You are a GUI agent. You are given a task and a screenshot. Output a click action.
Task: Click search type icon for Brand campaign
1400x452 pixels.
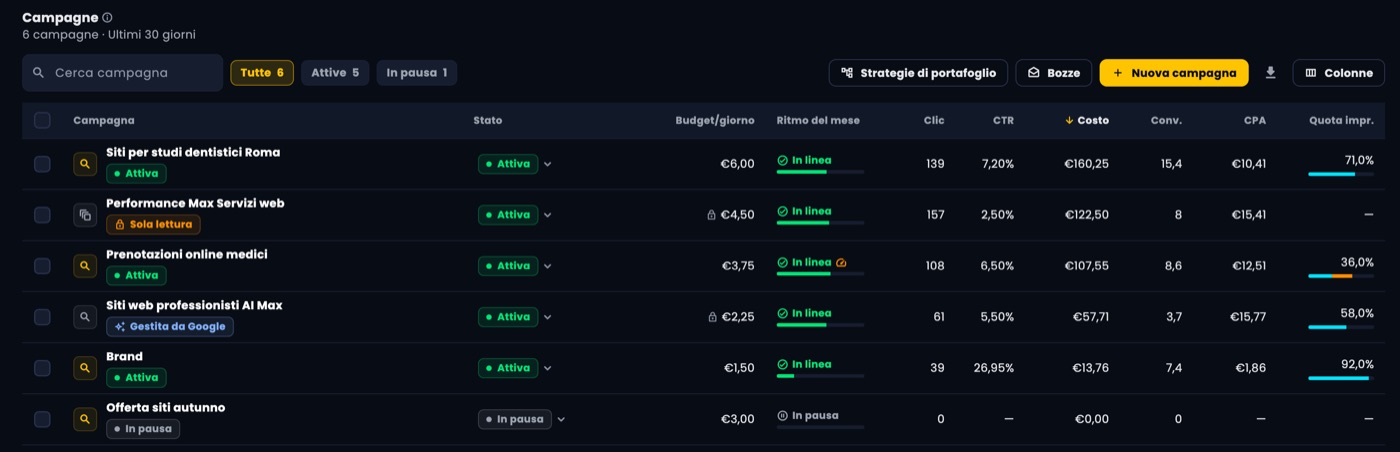point(85,368)
